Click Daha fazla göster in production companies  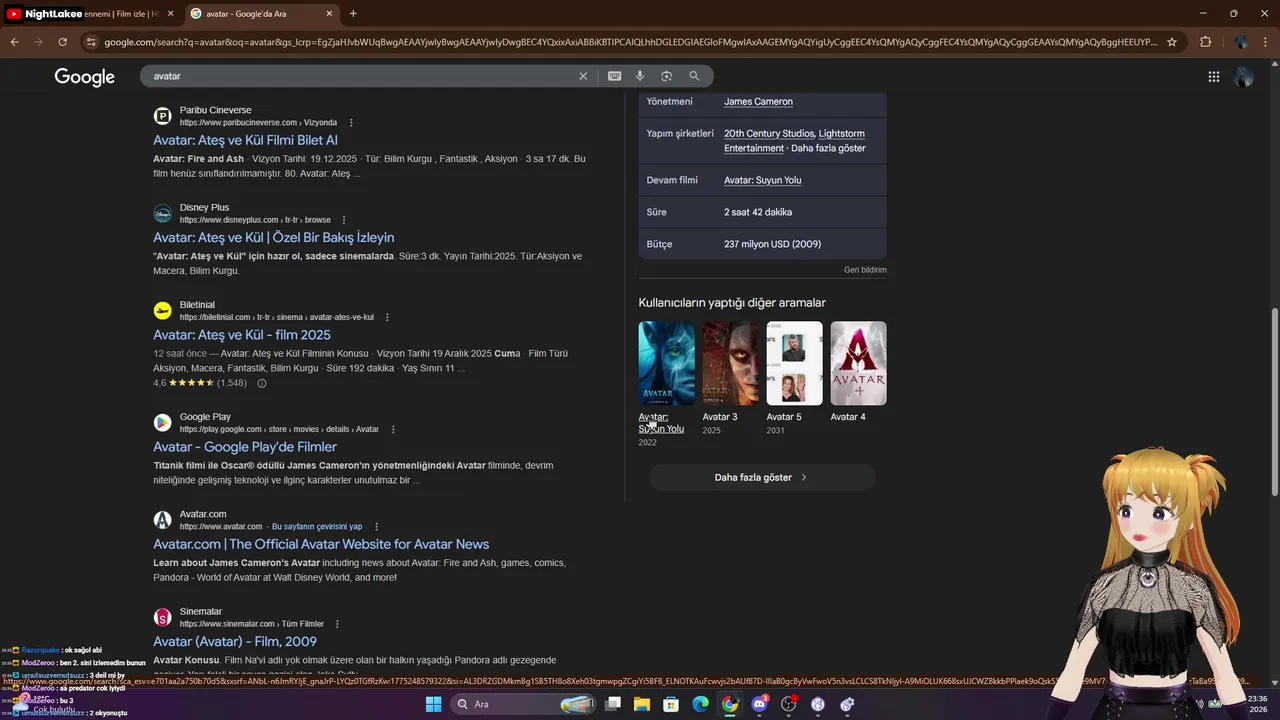[x=828, y=148]
